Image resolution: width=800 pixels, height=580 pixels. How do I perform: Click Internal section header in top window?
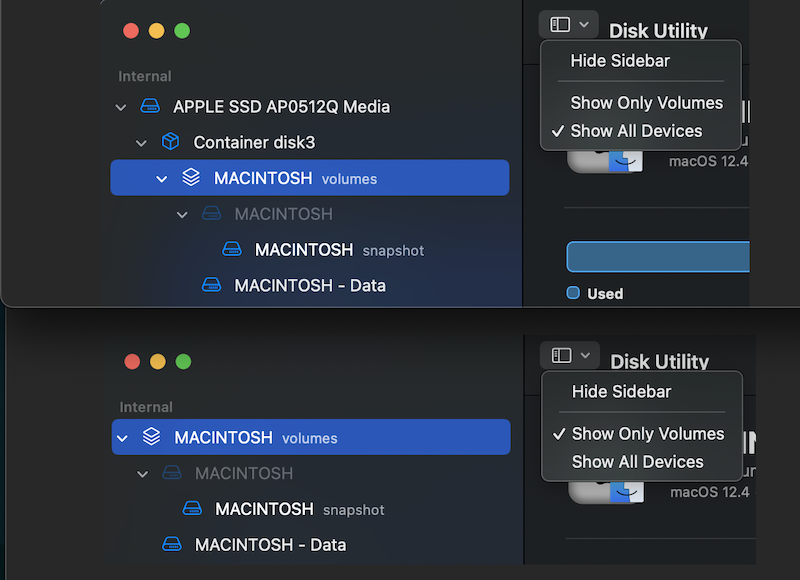coord(145,76)
